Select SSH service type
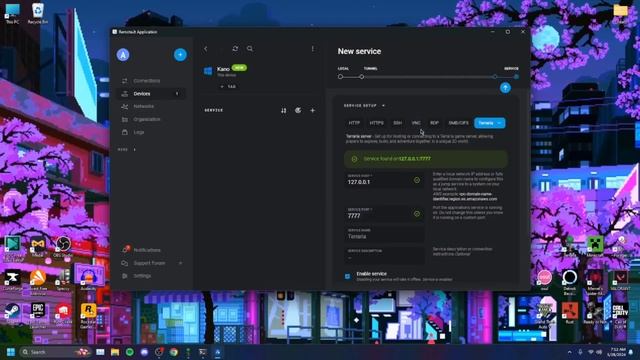 (398, 123)
